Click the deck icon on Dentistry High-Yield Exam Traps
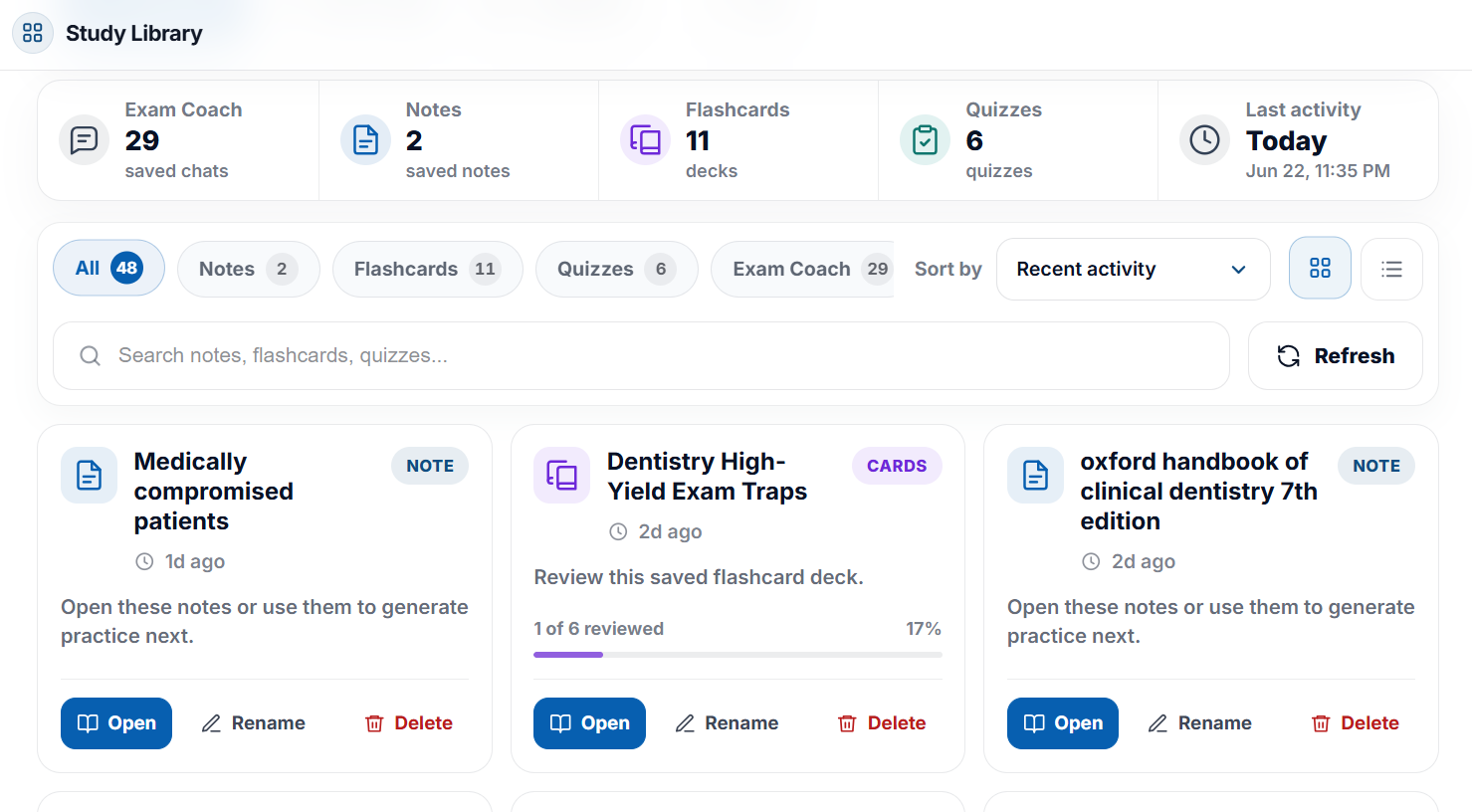1472x812 pixels. pyautogui.click(x=562, y=475)
